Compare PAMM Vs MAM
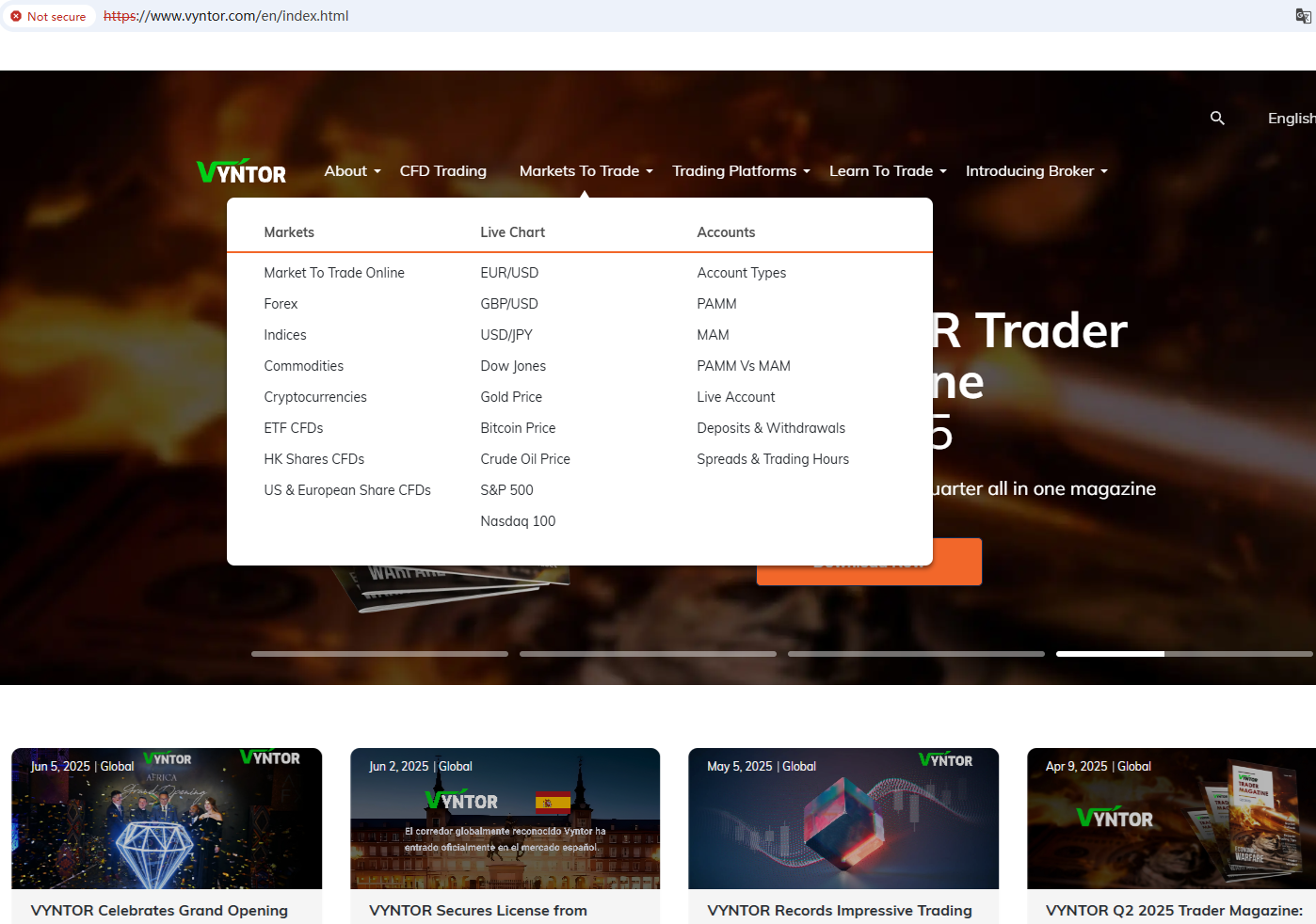The height and width of the screenshot is (924, 1316). point(744,366)
